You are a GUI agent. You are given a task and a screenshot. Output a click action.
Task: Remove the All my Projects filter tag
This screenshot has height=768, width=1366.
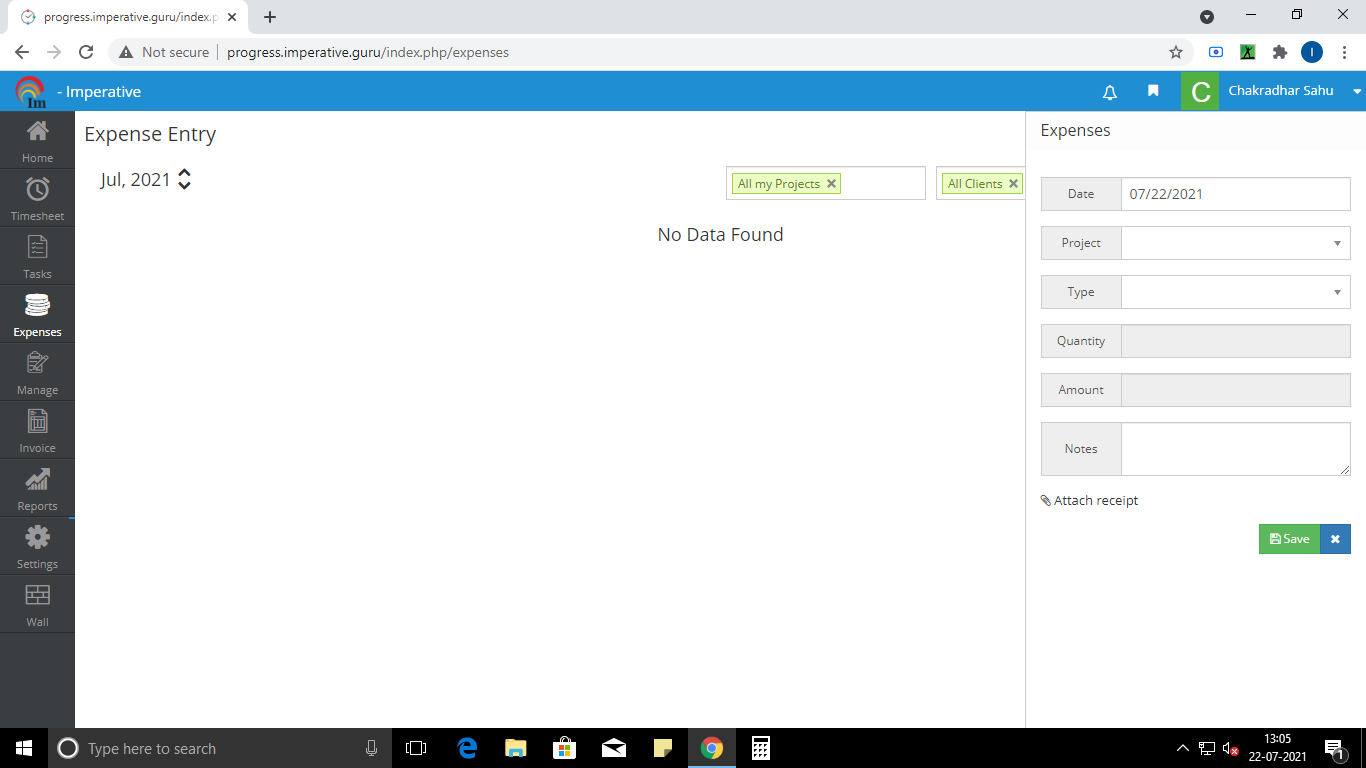[x=831, y=184]
